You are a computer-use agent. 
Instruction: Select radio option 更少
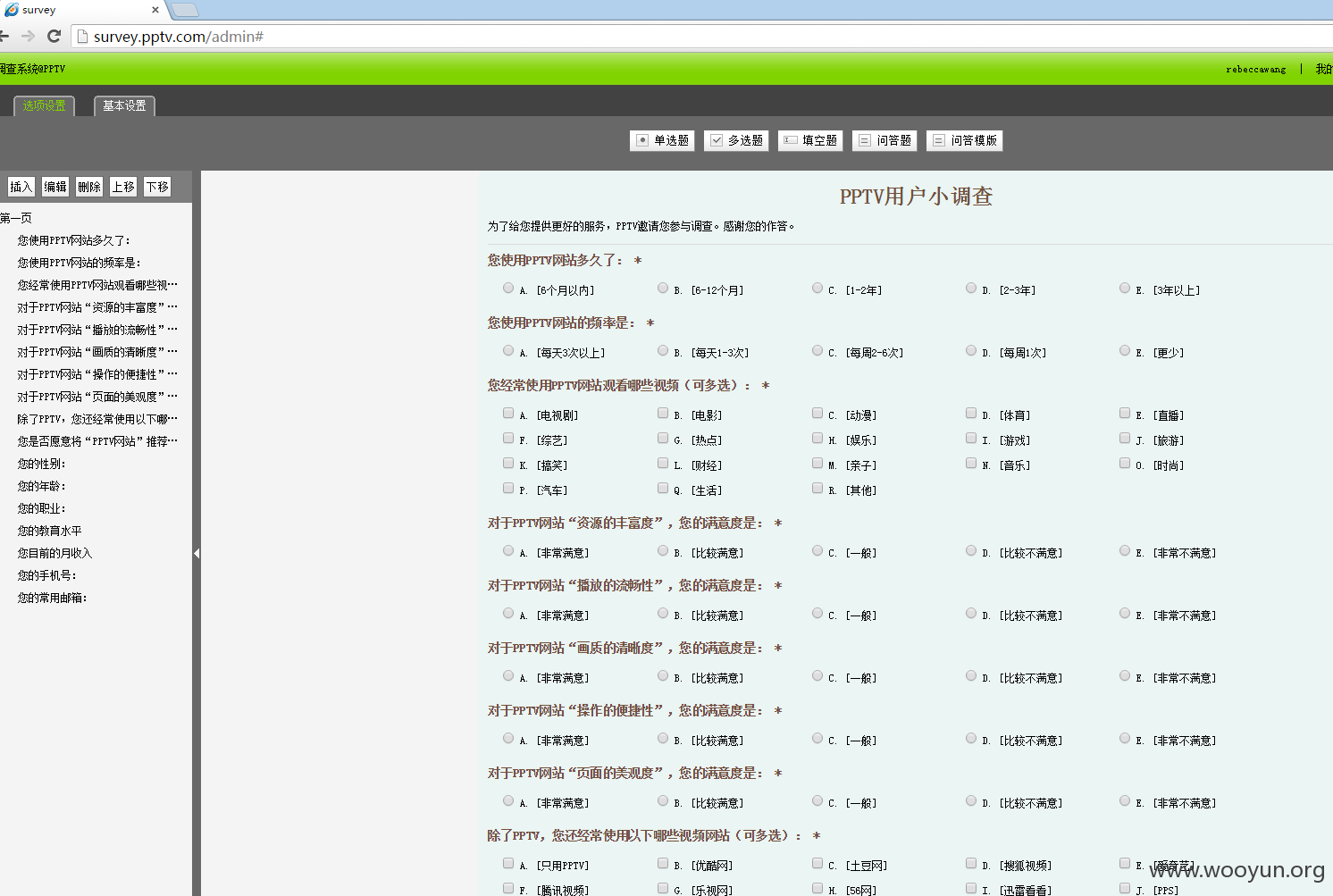coord(1125,350)
